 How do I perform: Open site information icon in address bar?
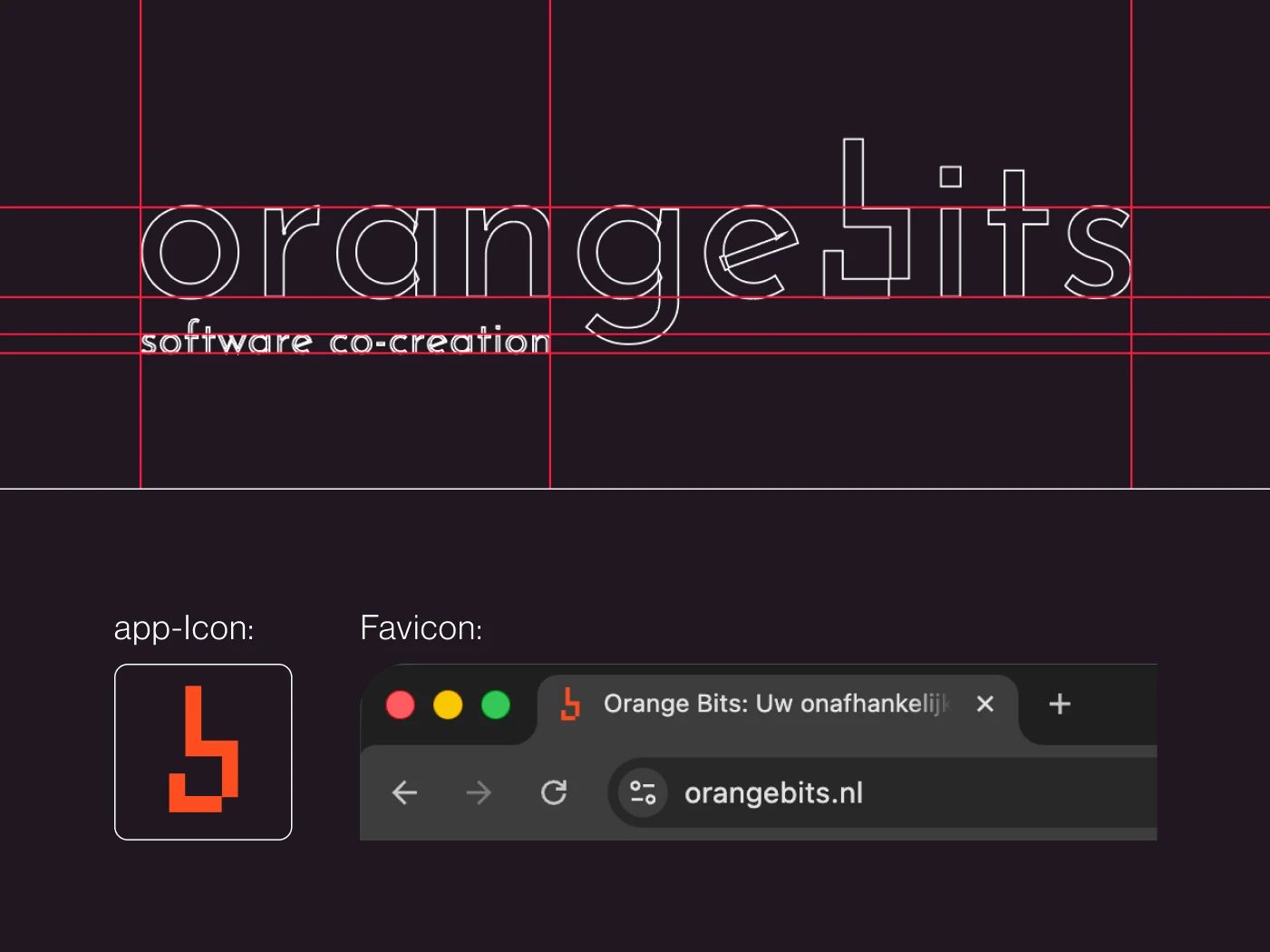click(x=643, y=793)
